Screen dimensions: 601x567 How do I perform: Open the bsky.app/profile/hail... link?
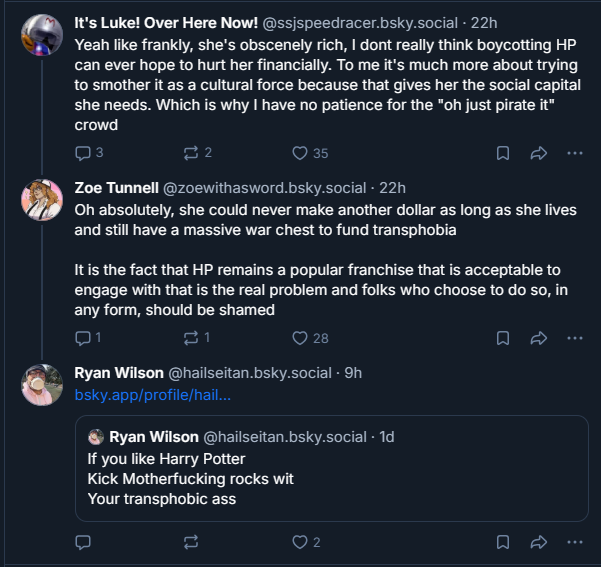(153, 395)
